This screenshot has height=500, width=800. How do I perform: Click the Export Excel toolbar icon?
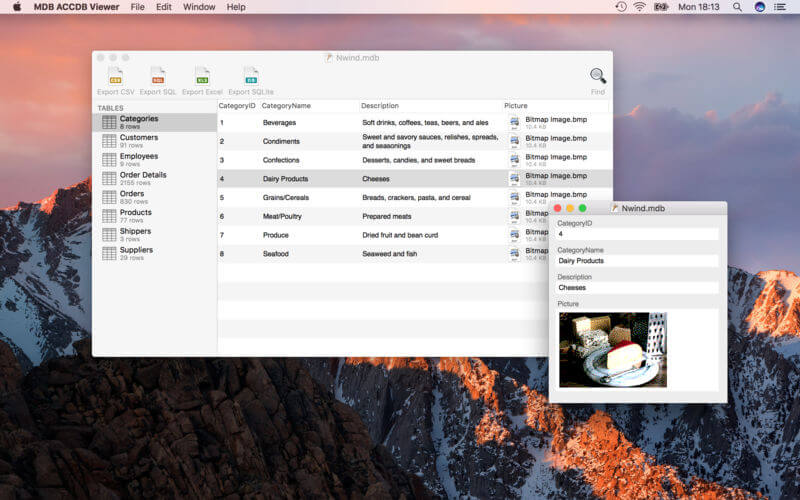pyautogui.click(x=202, y=76)
